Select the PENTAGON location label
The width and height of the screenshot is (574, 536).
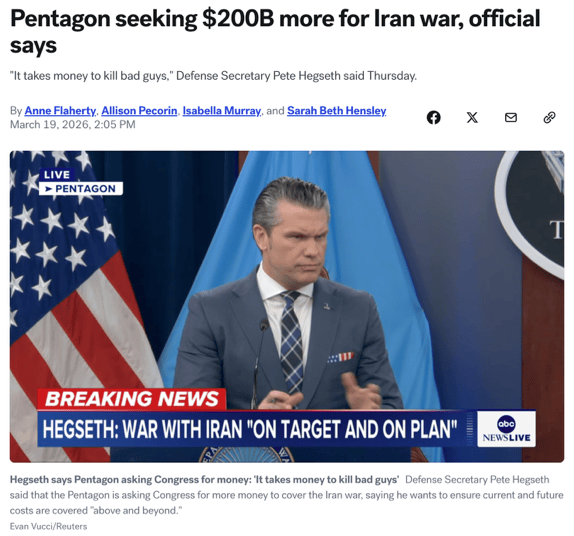[x=81, y=189]
